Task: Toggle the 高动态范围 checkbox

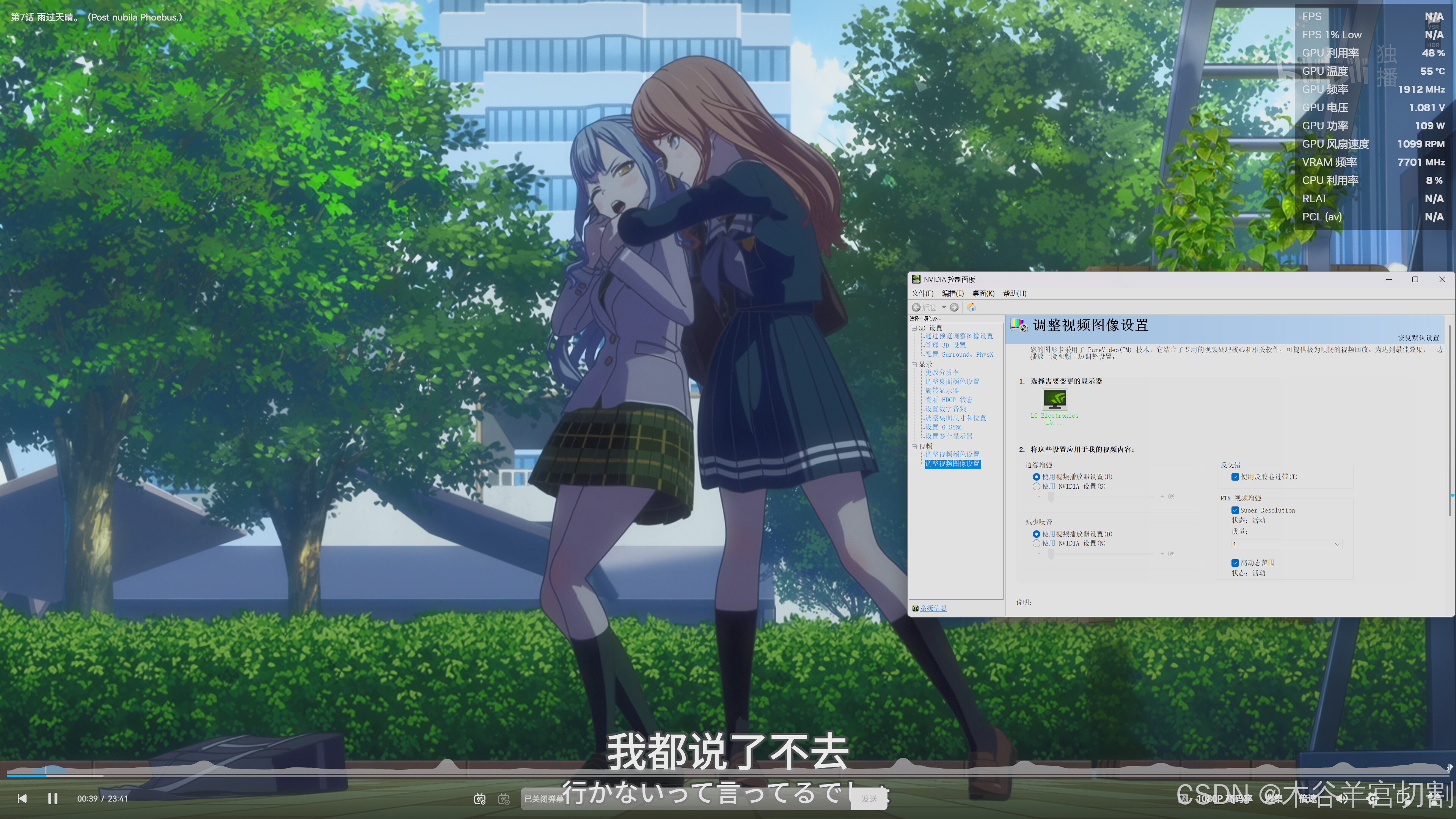Action: (1235, 563)
